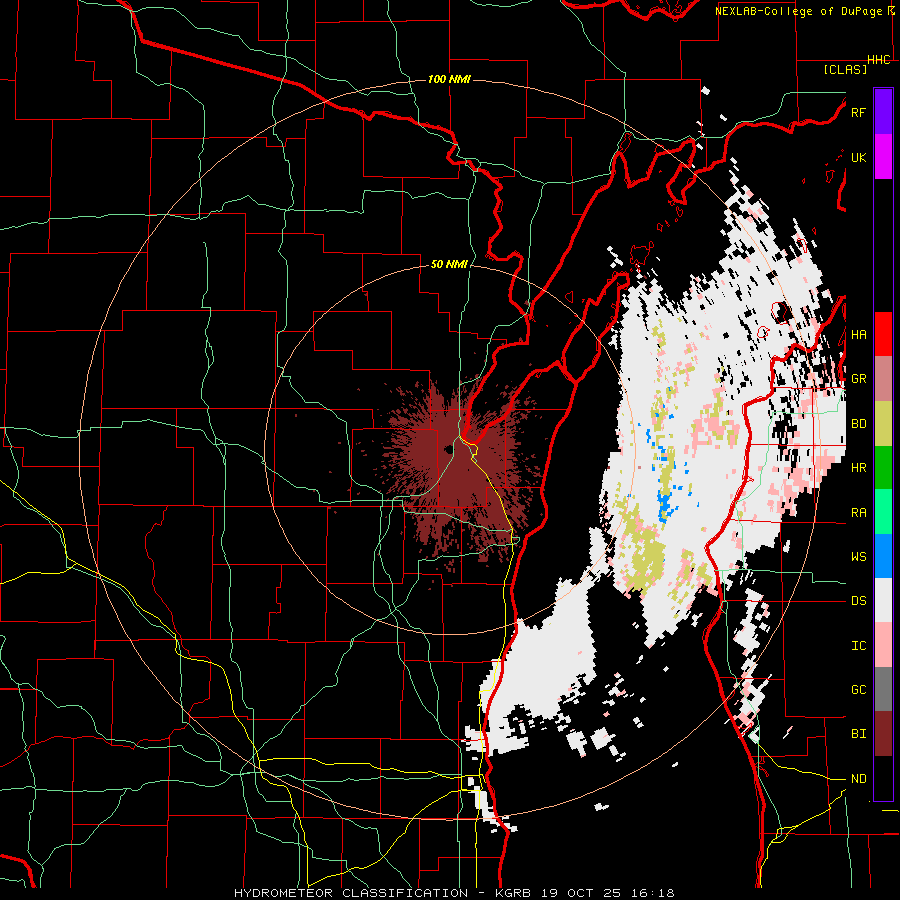The height and width of the screenshot is (900, 900).
Task: Click the UK legend label
Action: [x=858, y=157]
